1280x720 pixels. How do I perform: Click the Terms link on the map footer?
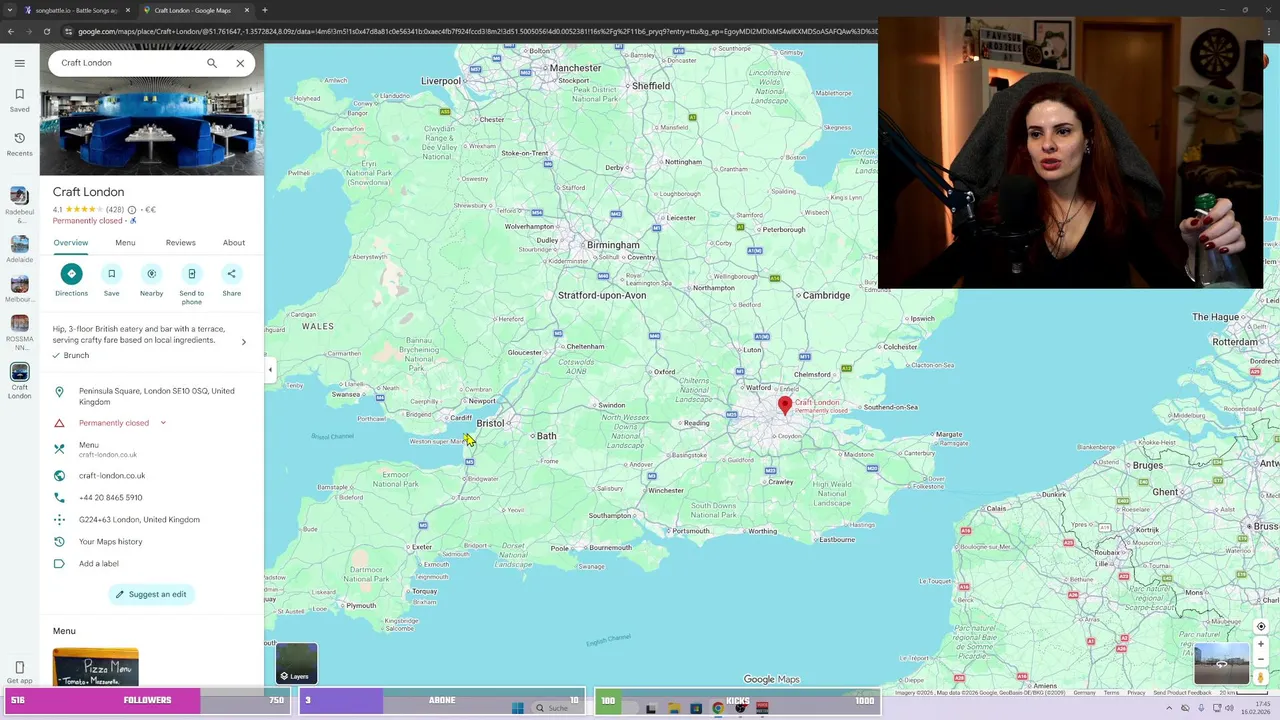point(1111,692)
